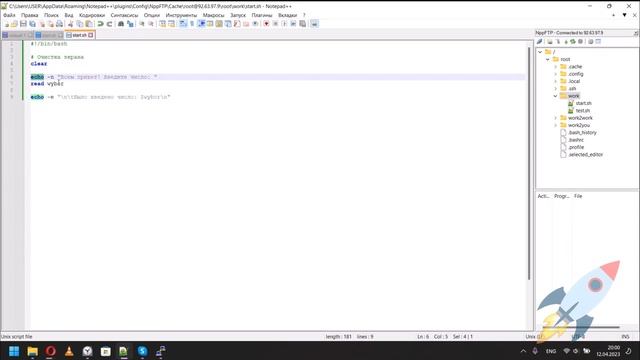
Task: Select start.sh in the FTP tree
Action: click(583, 103)
